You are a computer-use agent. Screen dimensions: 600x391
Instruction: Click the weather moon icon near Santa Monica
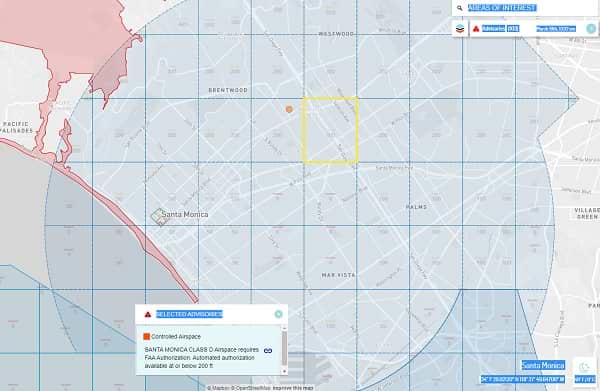coord(584,368)
